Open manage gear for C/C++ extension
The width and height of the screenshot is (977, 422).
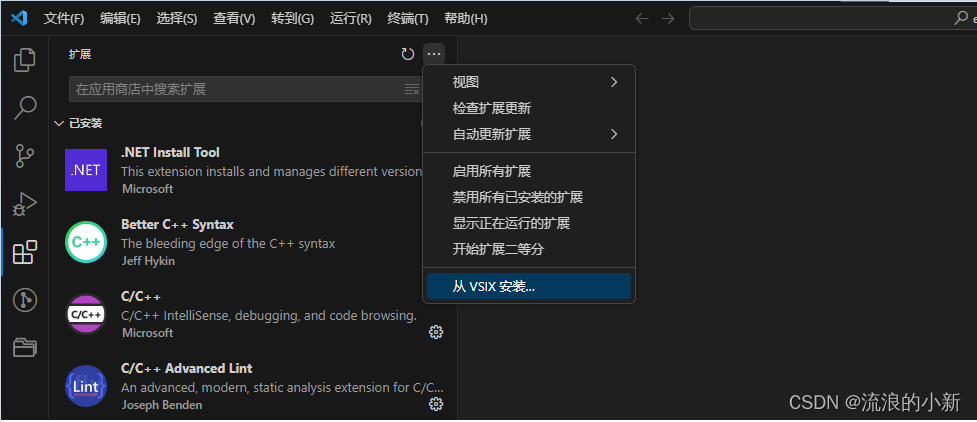click(x=436, y=332)
